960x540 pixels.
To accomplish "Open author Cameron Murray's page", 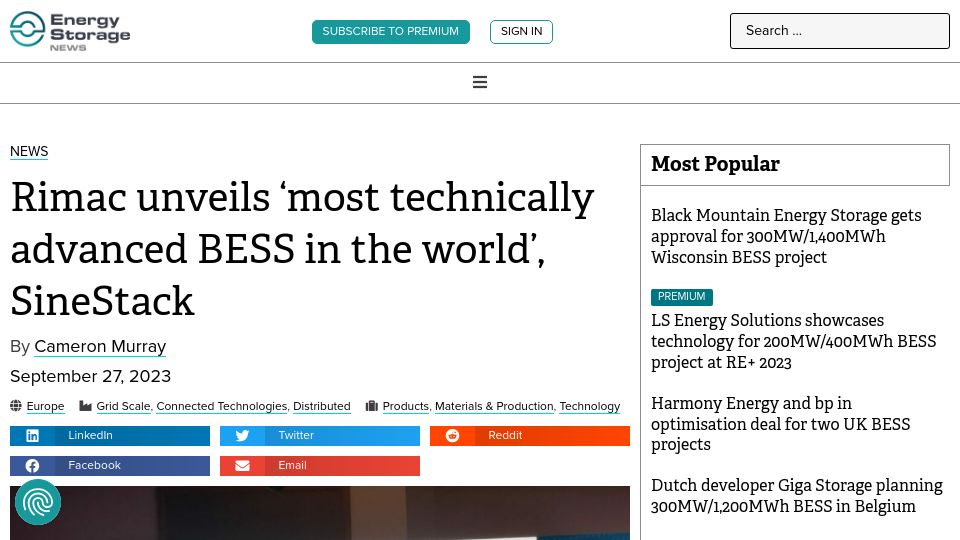I will pyautogui.click(x=100, y=347).
